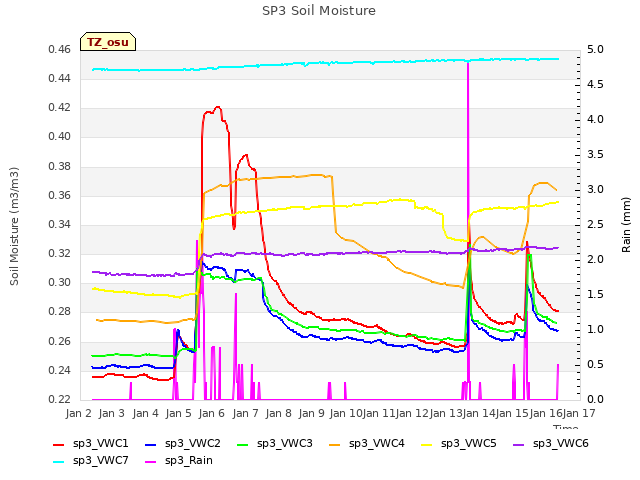
Task: Click the 5.0 rain axis value
Action: [595, 49]
